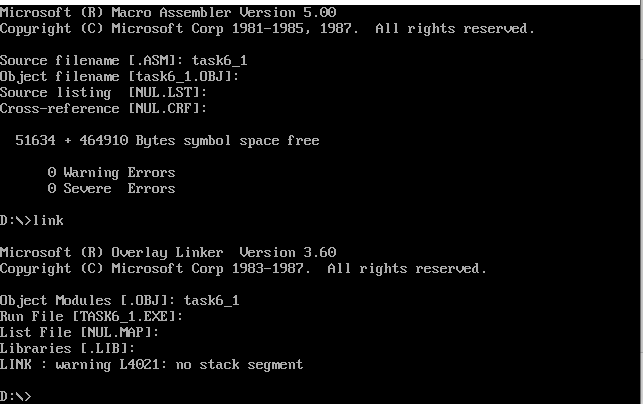Click the Source listing [NUL.LST] prompt
This screenshot has width=643, height=404.
[x=103, y=93]
